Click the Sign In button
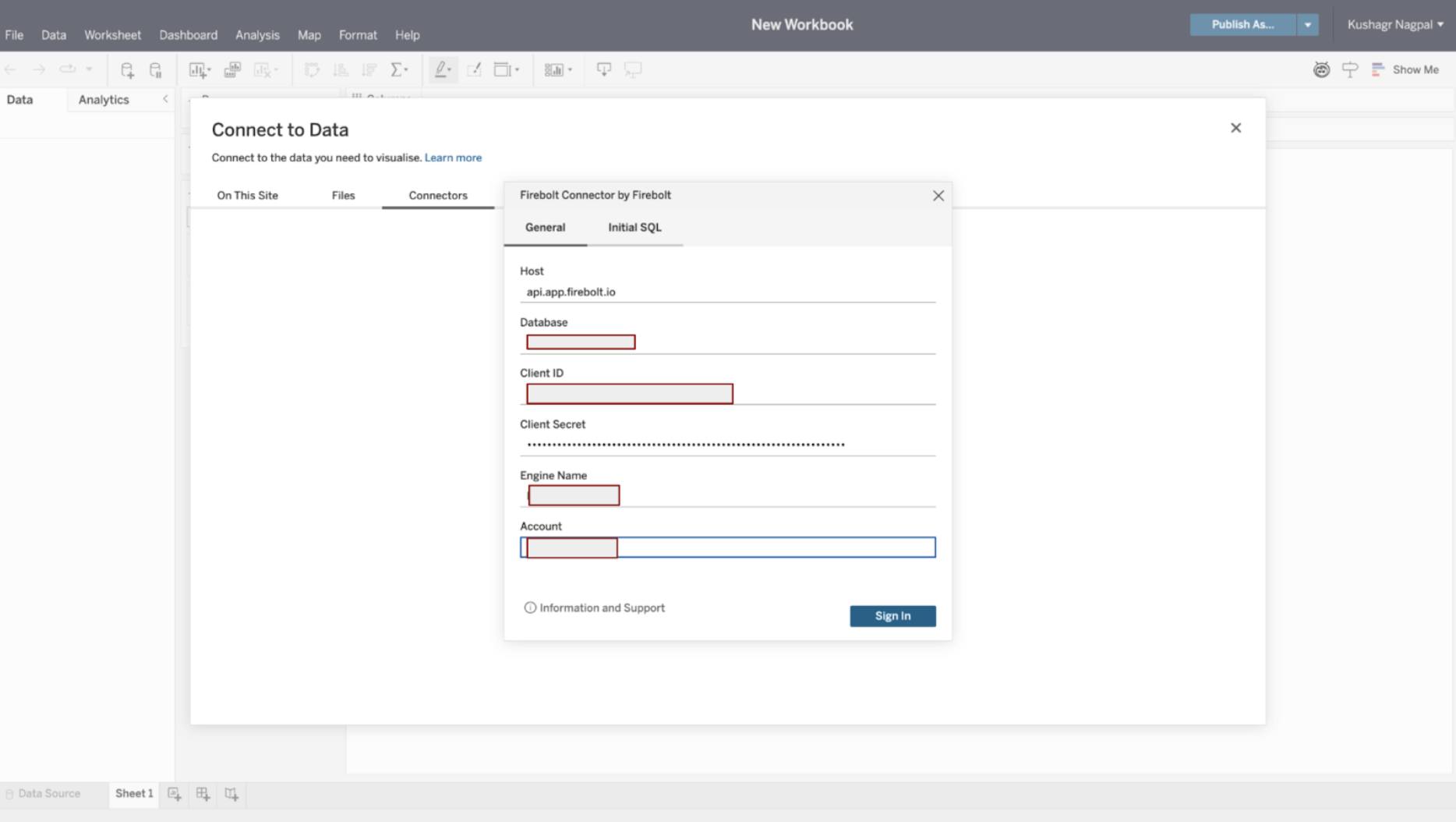This screenshot has width=1456, height=822. pos(892,616)
